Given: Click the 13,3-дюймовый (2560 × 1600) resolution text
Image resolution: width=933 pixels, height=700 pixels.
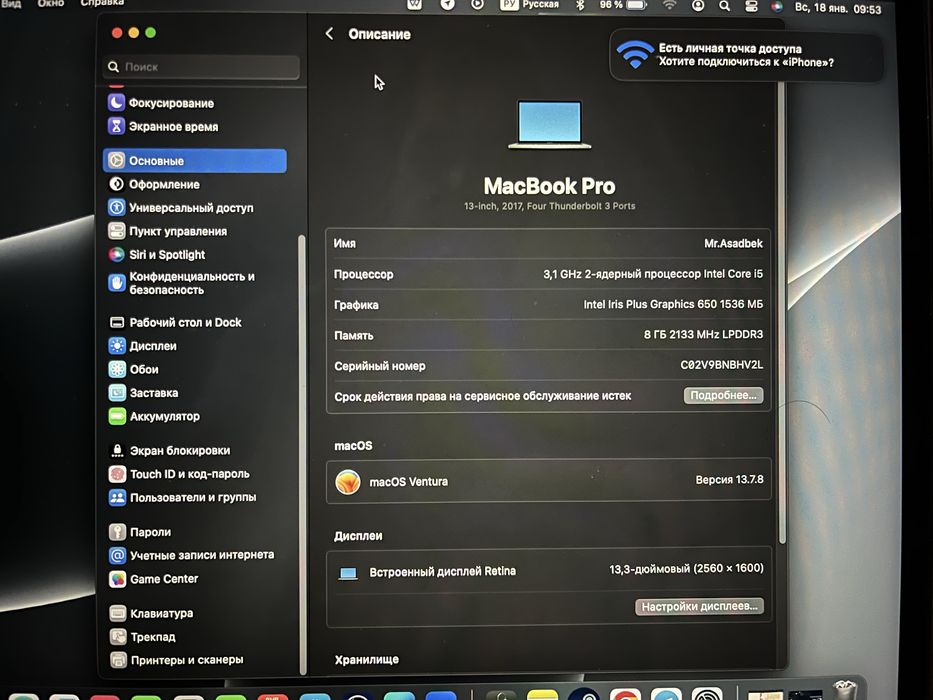Looking at the screenshot, I should (686, 568).
